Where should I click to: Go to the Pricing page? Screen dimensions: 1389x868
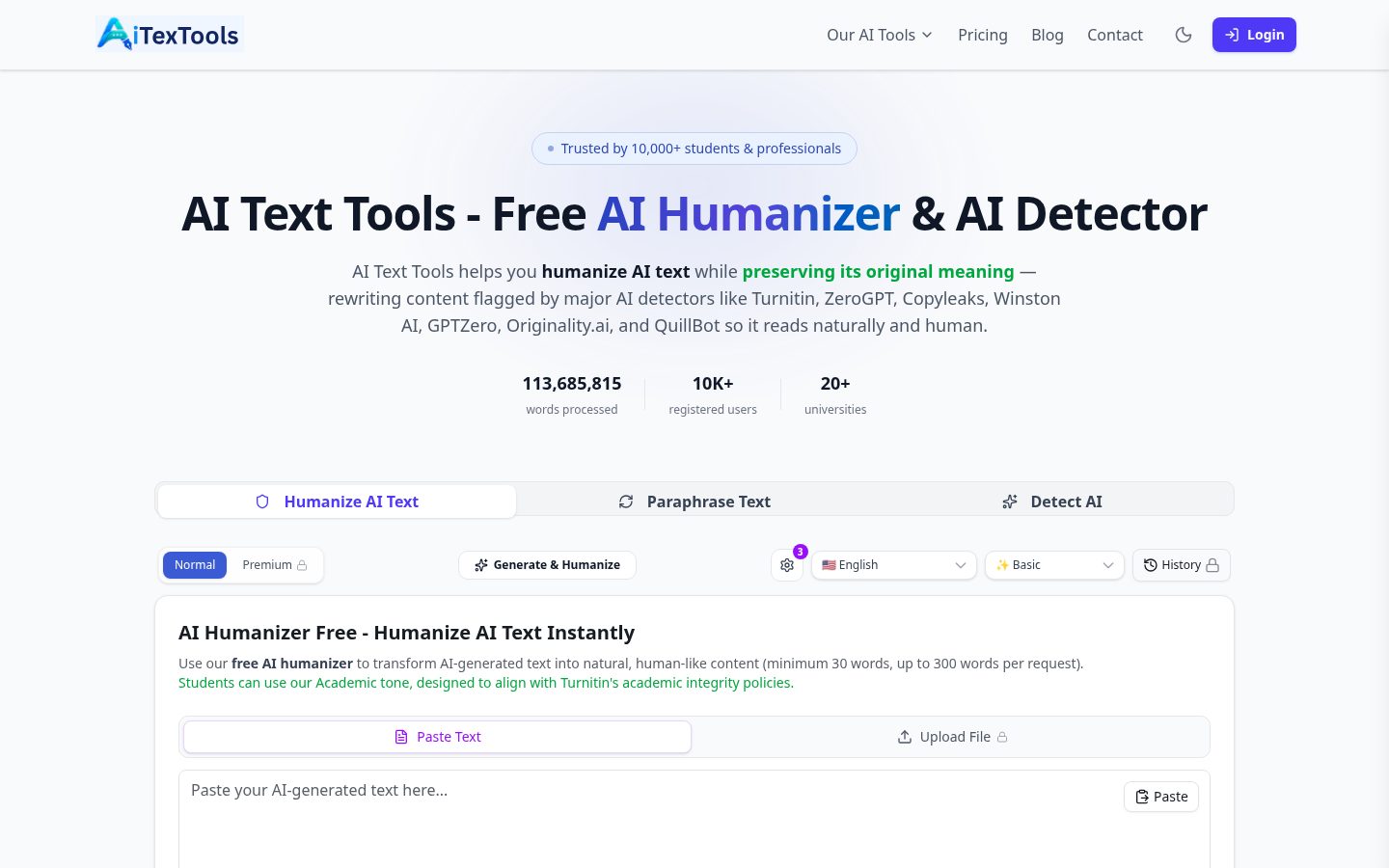point(982,35)
